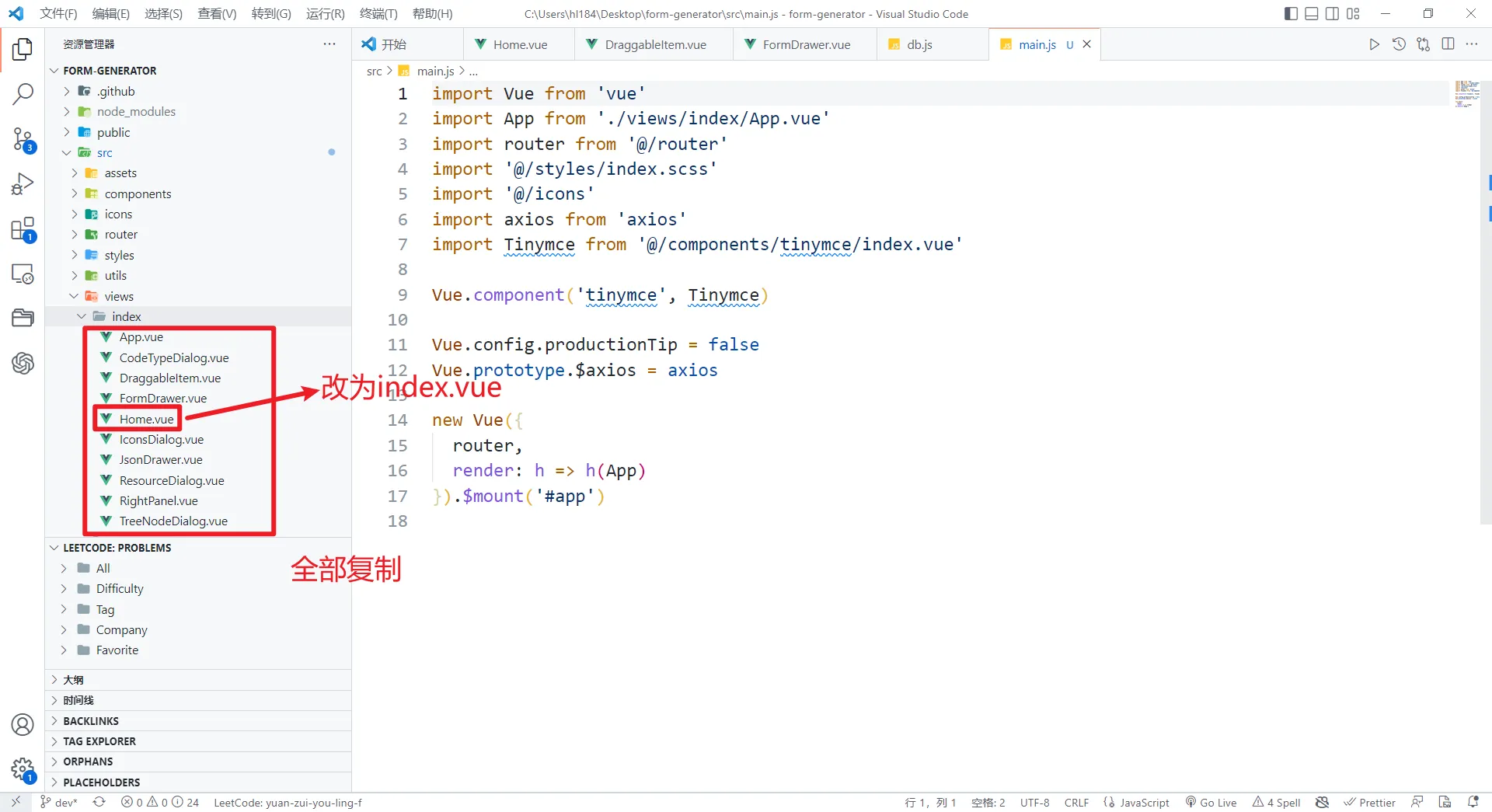Viewport: 1492px width, 812px height.
Task: Click the dev branch indicator
Action: click(x=59, y=803)
